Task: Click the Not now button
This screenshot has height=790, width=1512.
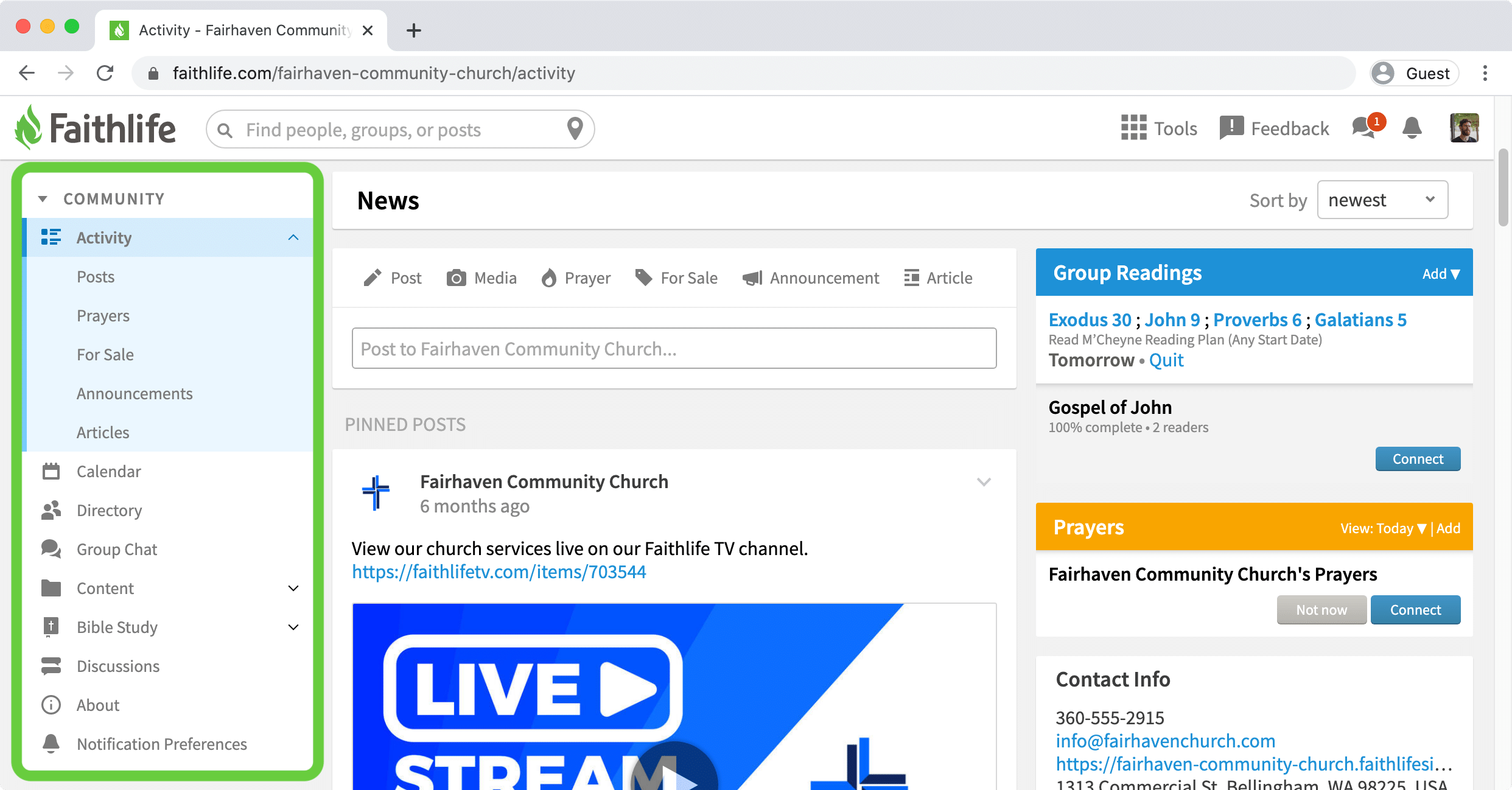Action: 1321,610
